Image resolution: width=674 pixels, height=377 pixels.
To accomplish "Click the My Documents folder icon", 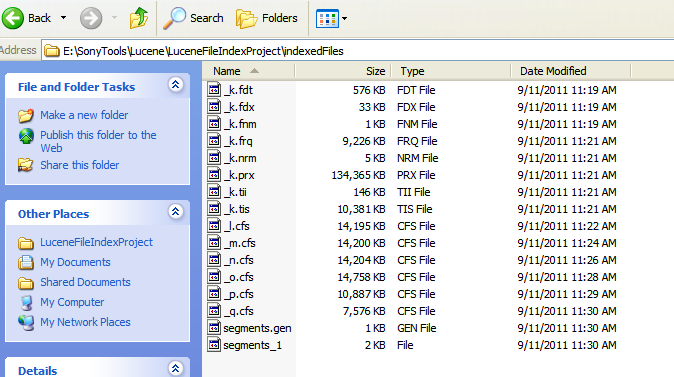I will coord(26,262).
